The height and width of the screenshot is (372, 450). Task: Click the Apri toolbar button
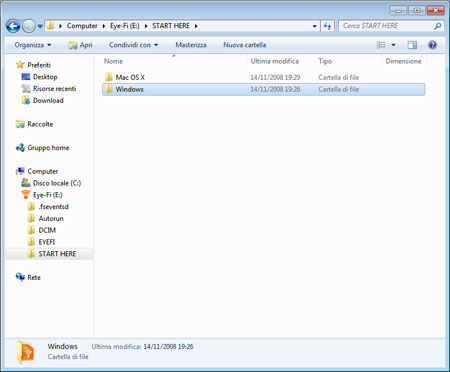click(x=80, y=45)
